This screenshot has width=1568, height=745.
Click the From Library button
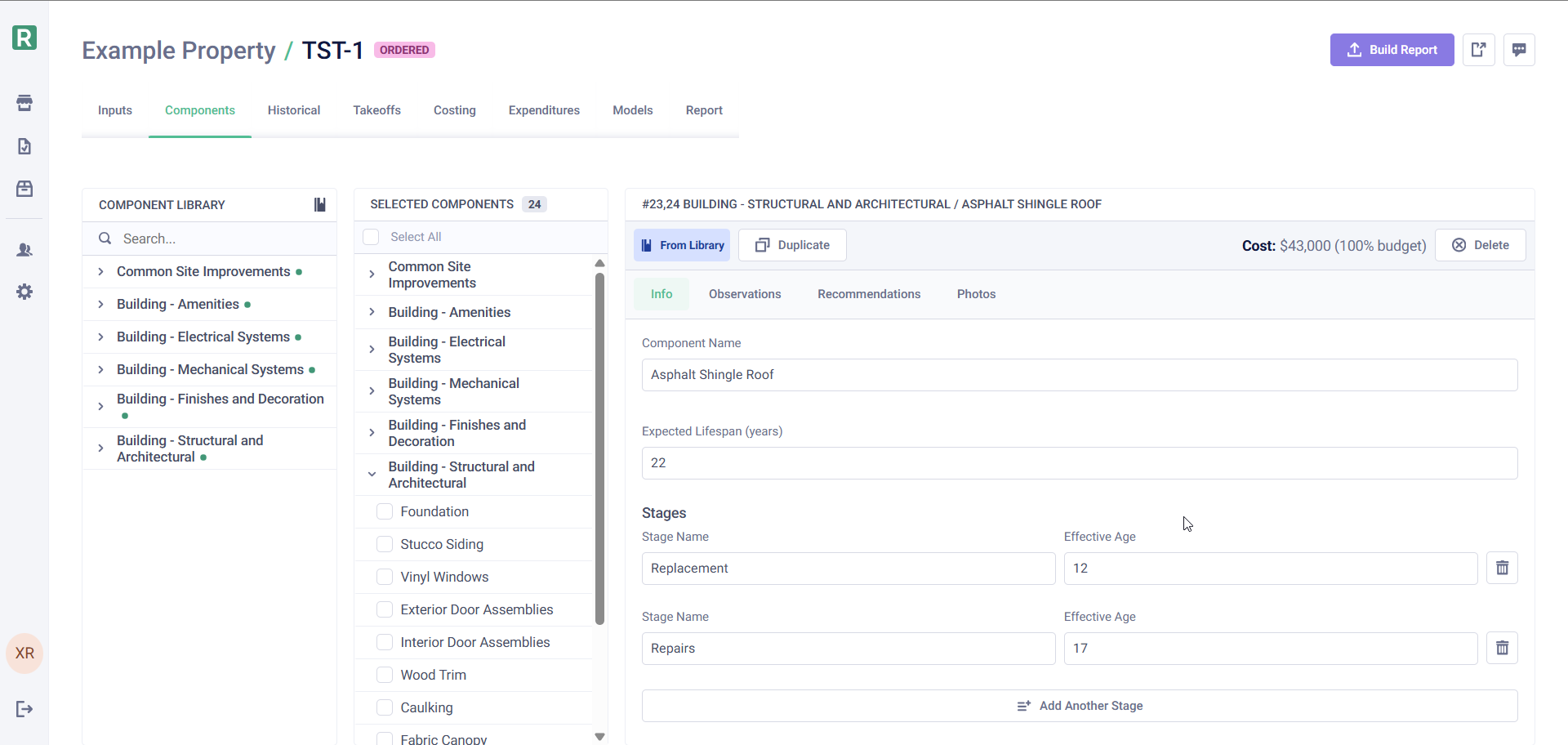click(x=683, y=245)
